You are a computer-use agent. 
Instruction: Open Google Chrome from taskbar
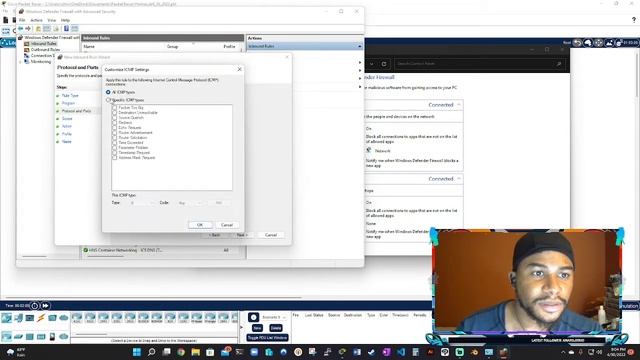tap(181, 352)
